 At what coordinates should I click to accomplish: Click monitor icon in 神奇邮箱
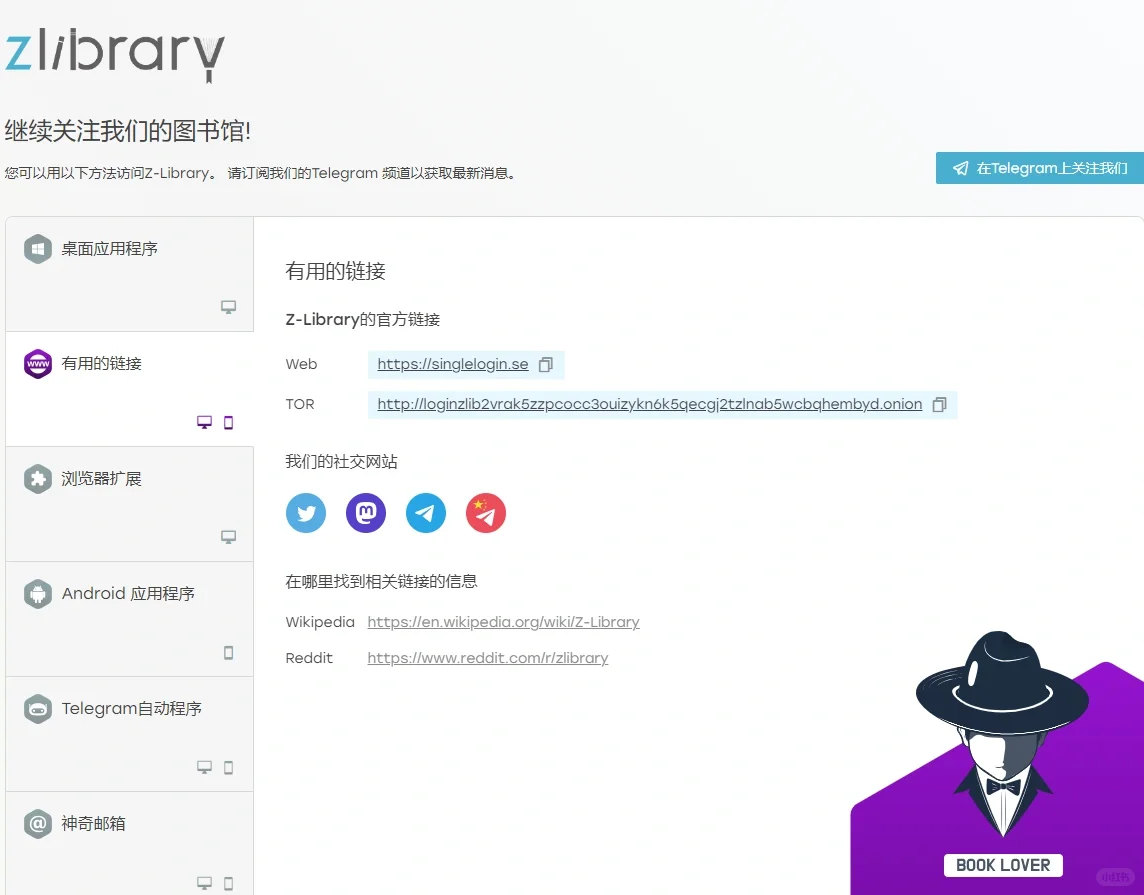[x=204, y=883]
